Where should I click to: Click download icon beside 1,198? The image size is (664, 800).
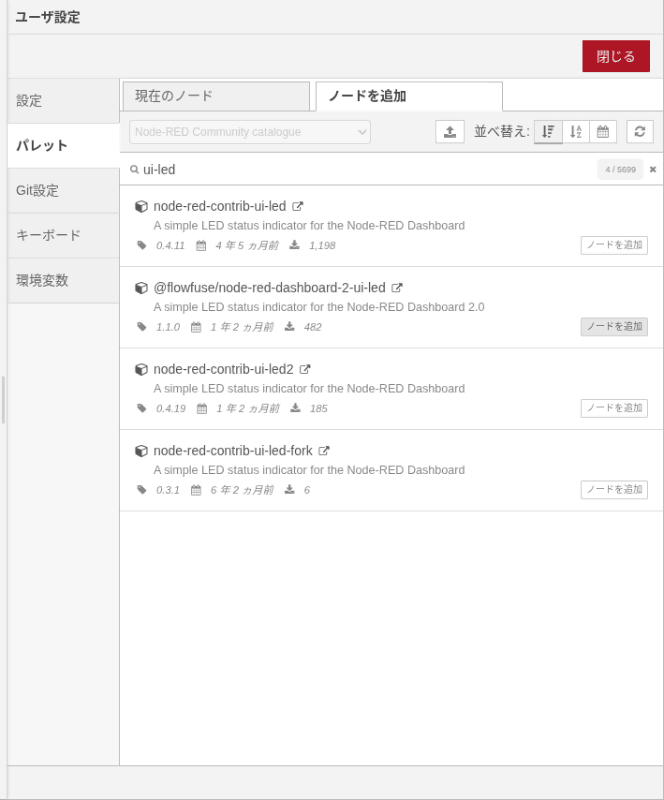click(294, 245)
